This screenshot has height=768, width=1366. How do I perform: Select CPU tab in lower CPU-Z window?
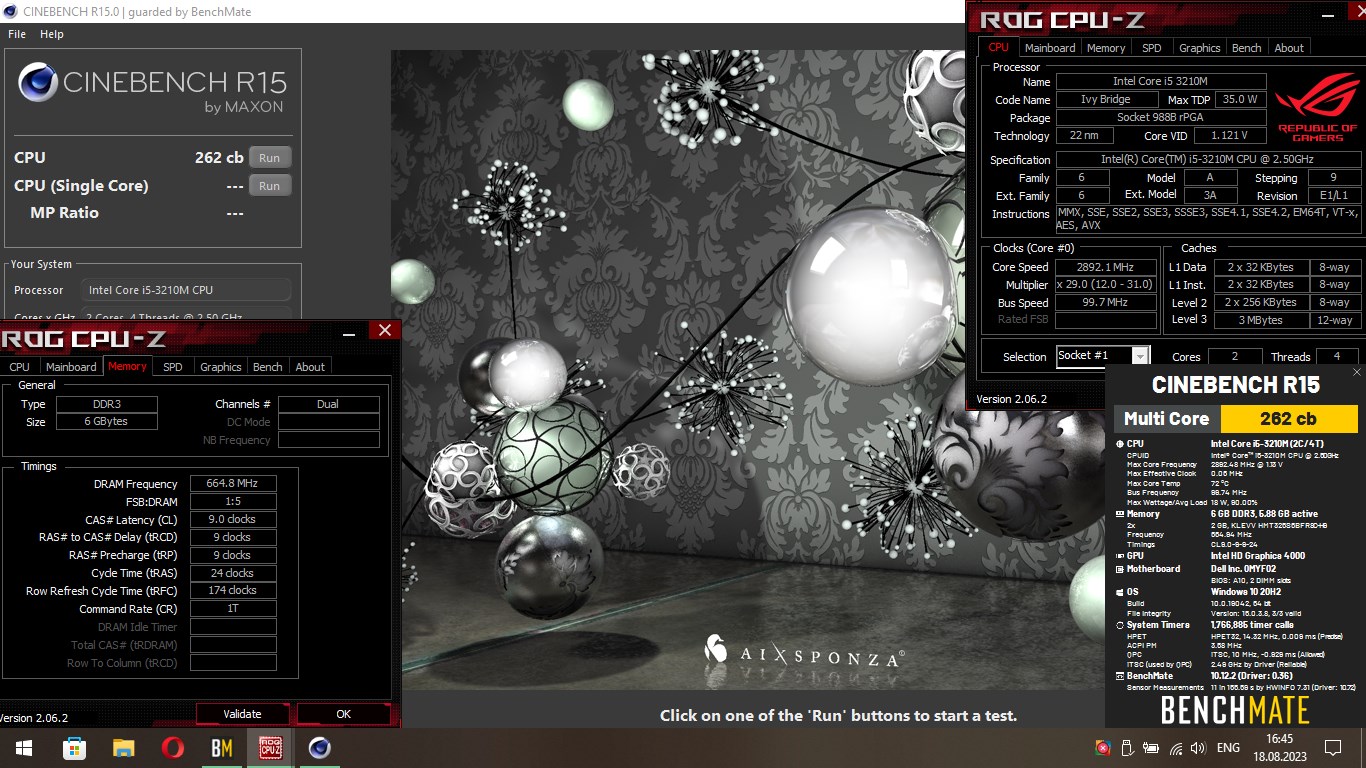20,367
